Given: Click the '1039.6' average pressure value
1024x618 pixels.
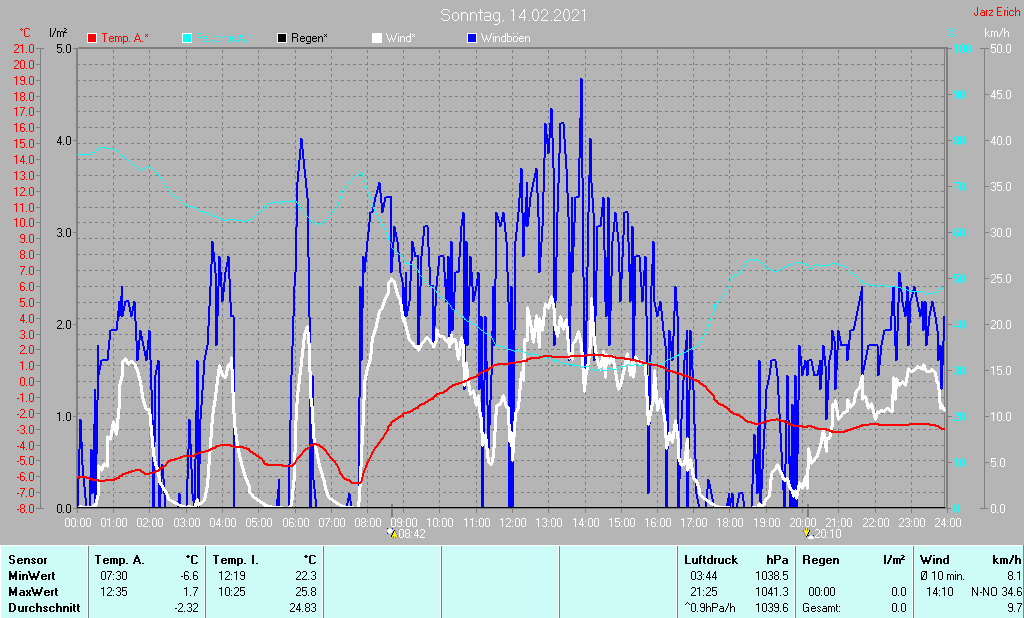Looking at the screenshot, I should [x=772, y=608].
